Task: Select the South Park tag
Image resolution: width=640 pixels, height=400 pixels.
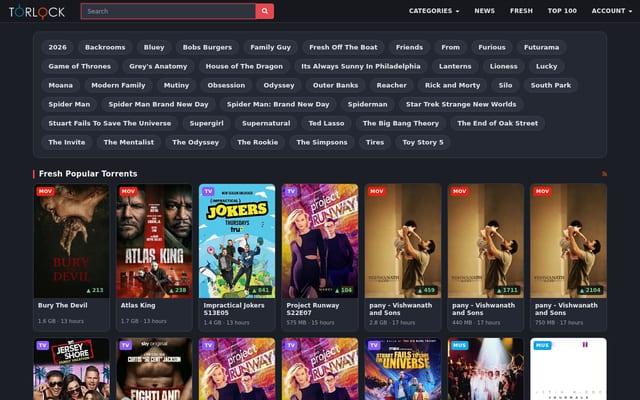Action: pyautogui.click(x=551, y=85)
